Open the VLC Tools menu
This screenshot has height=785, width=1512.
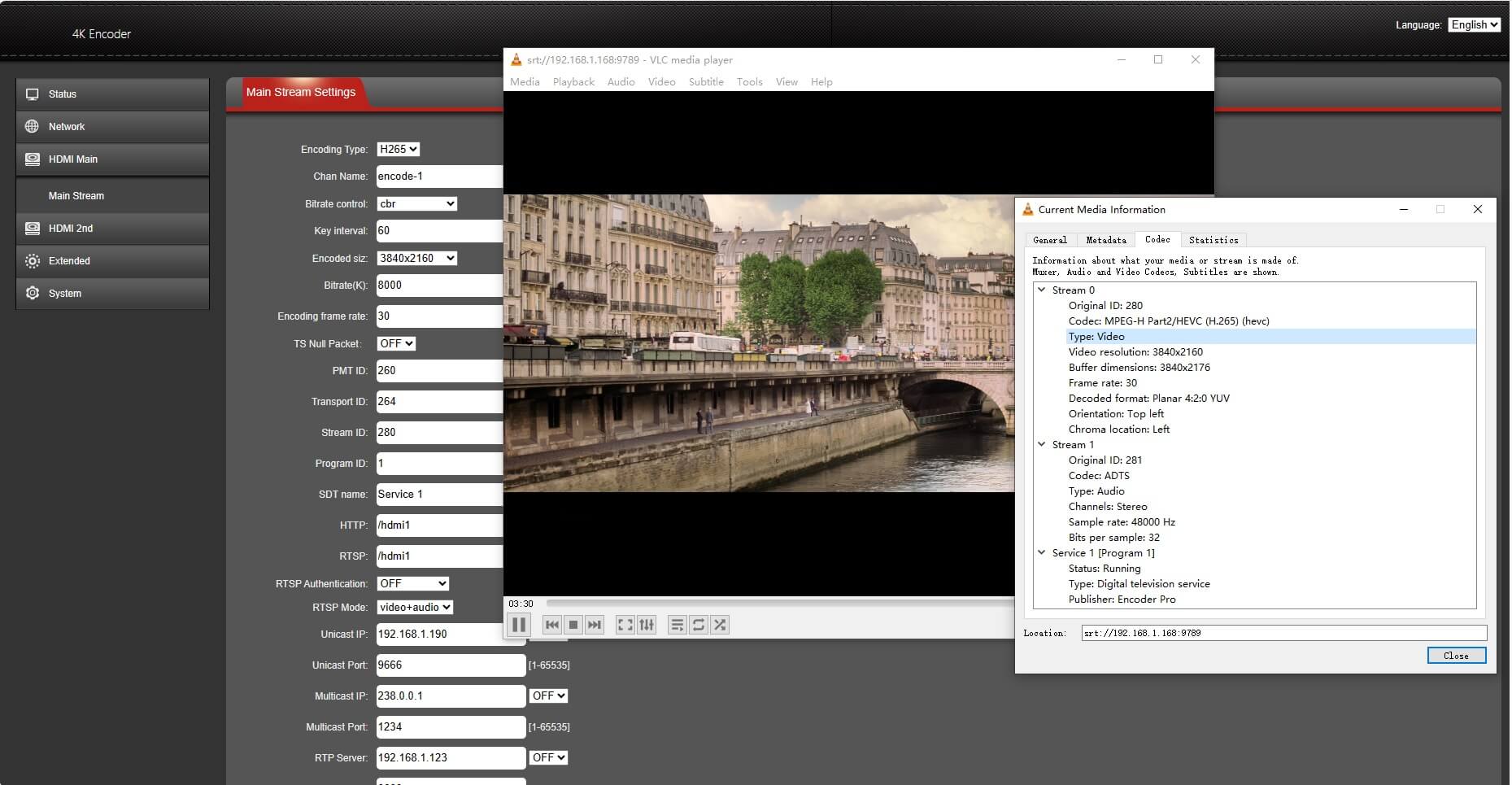pos(749,82)
